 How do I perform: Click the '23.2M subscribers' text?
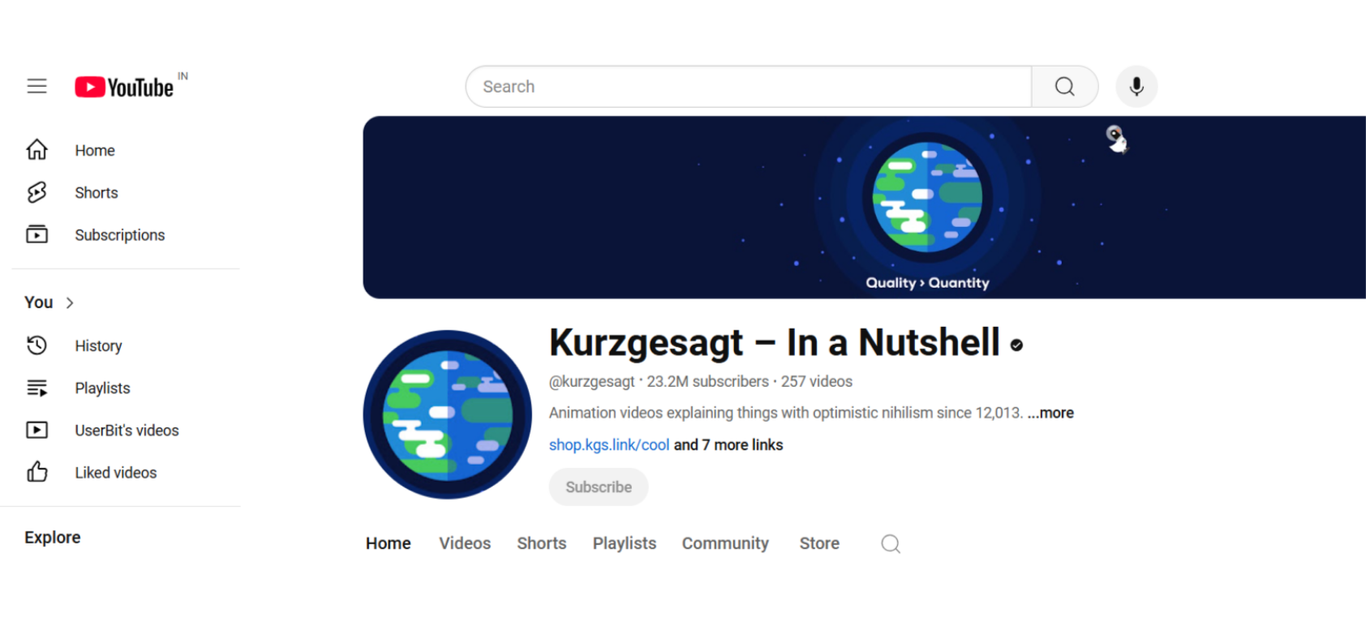(x=708, y=382)
